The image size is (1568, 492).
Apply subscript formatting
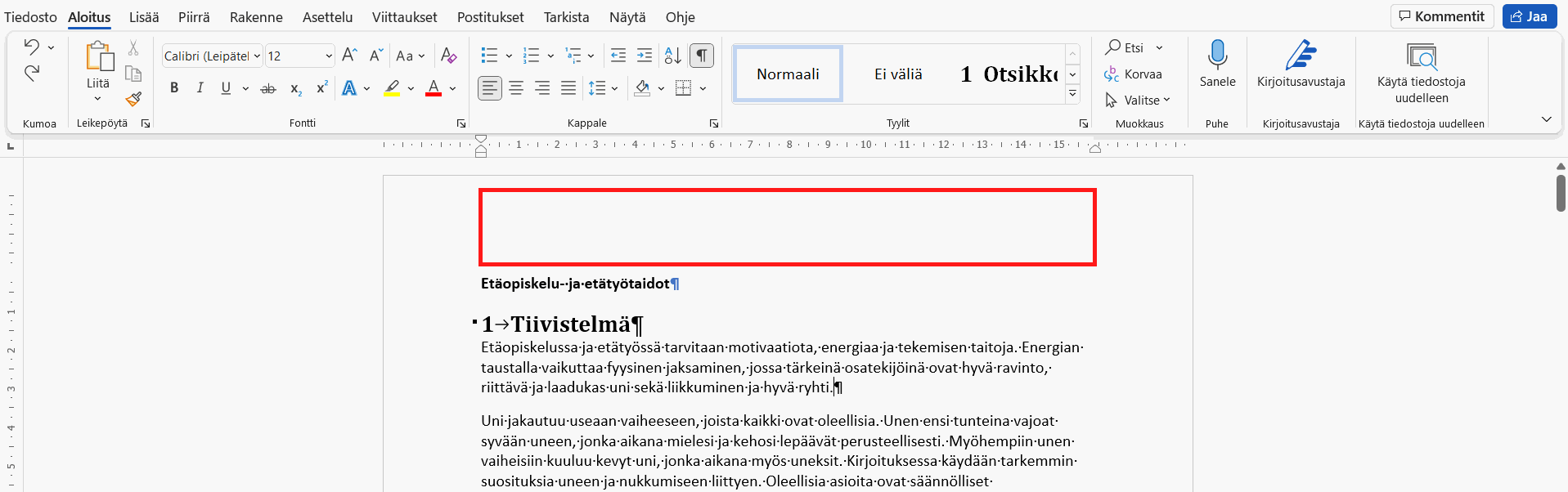(x=295, y=88)
